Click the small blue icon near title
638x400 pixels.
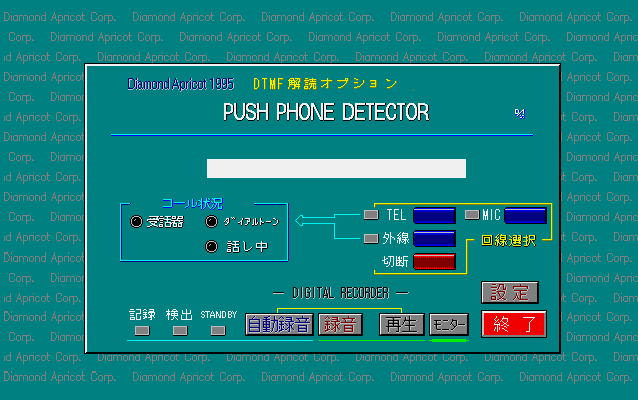coord(520,113)
